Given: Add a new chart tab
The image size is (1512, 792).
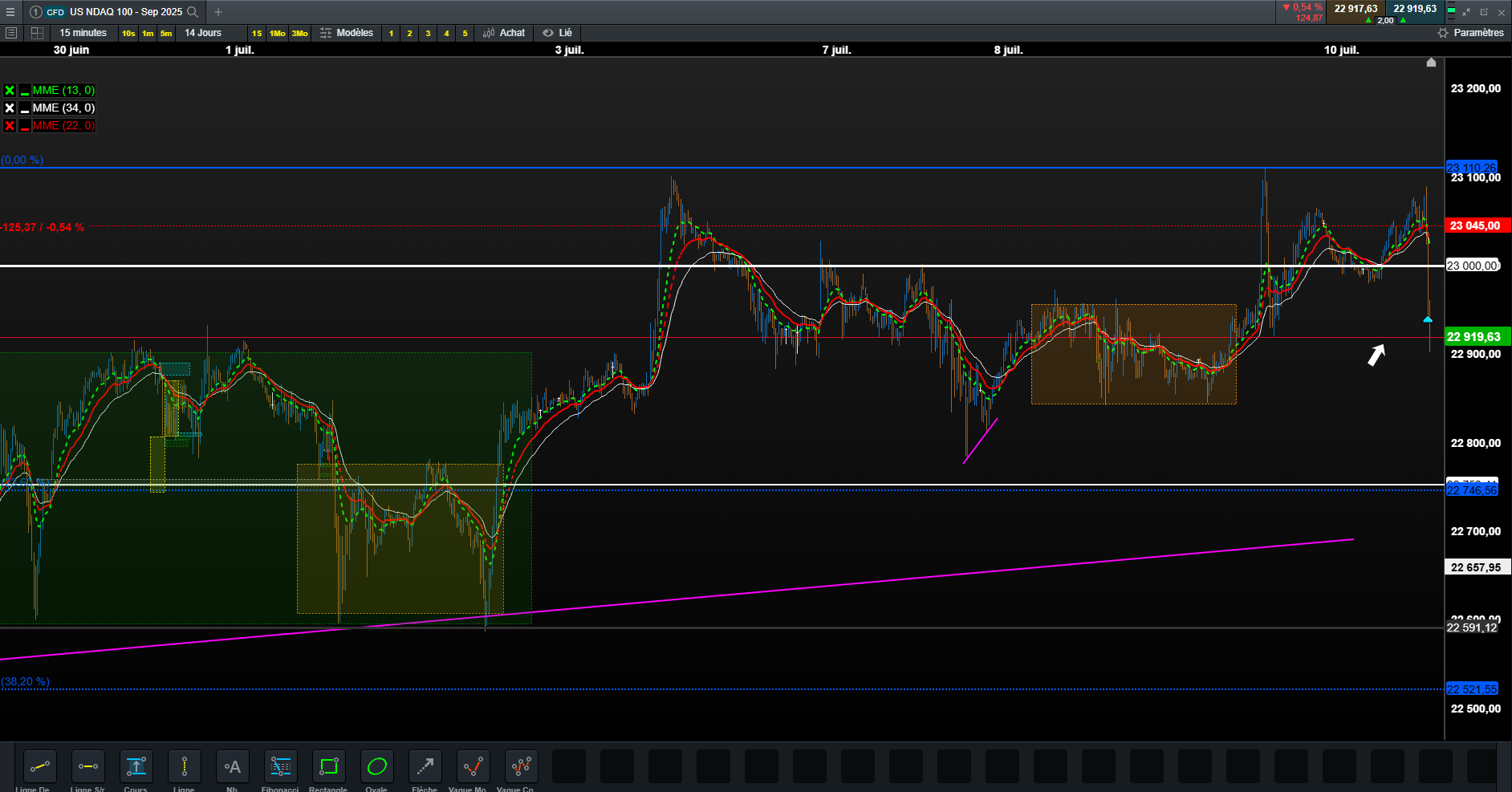Looking at the screenshot, I should pyautogui.click(x=218, y=12).
